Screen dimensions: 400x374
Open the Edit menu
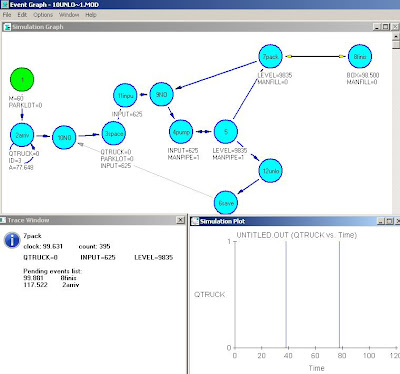[22, 15]
